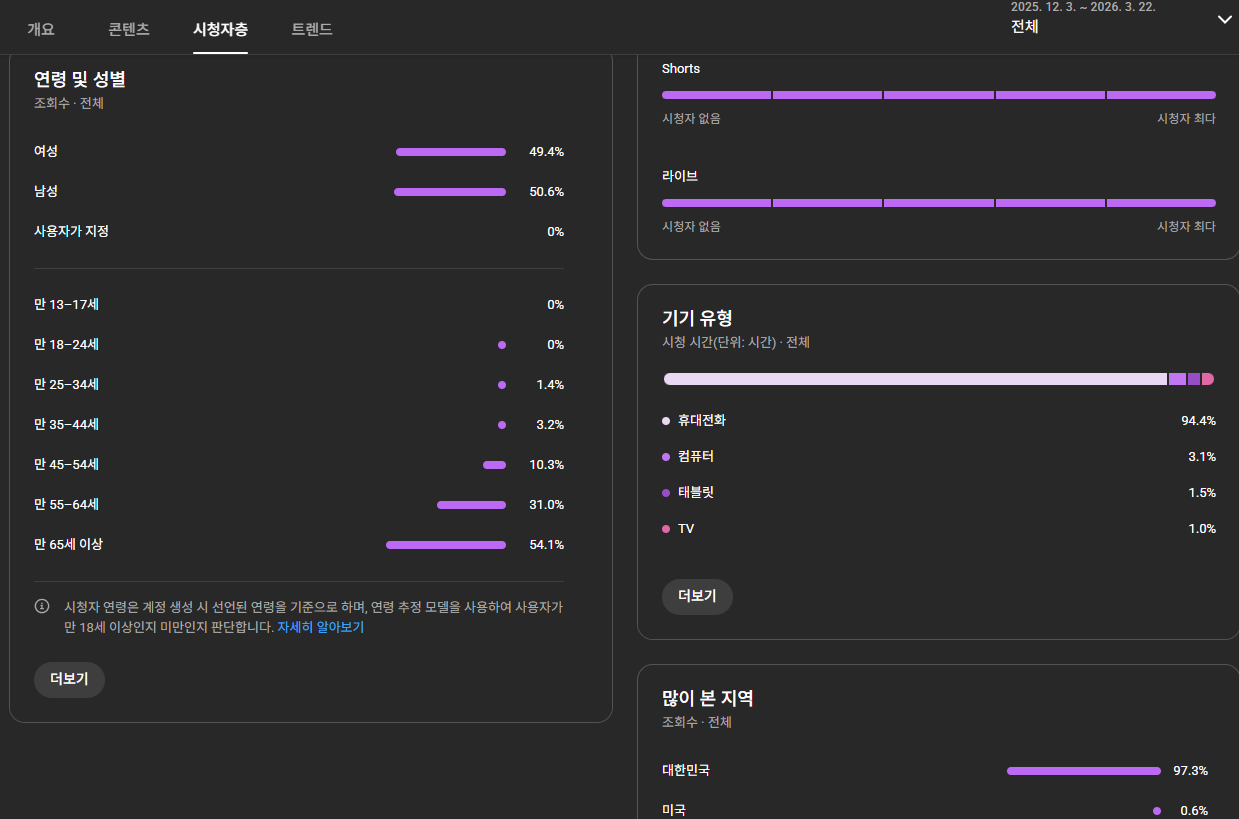Open the 자세히 알아보기 link

pyautogui.click(x=320, y=628)
